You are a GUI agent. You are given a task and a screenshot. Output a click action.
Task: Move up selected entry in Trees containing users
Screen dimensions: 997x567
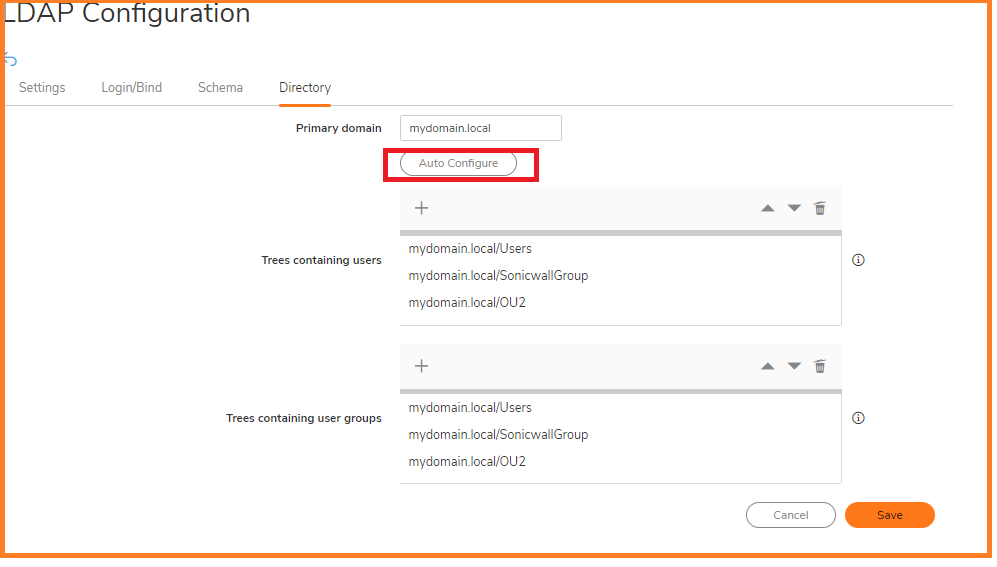pyautogui.click(x=768, y=208)
